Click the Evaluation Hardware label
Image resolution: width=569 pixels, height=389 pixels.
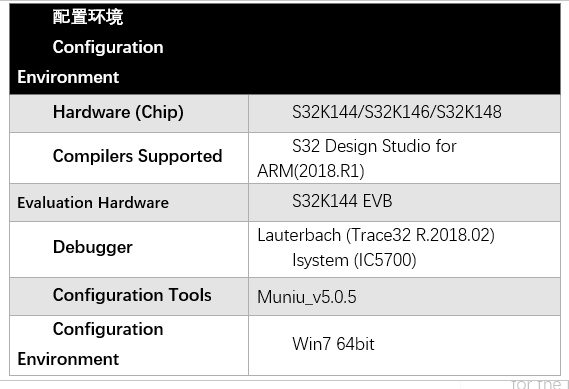[x=93, y=202]
